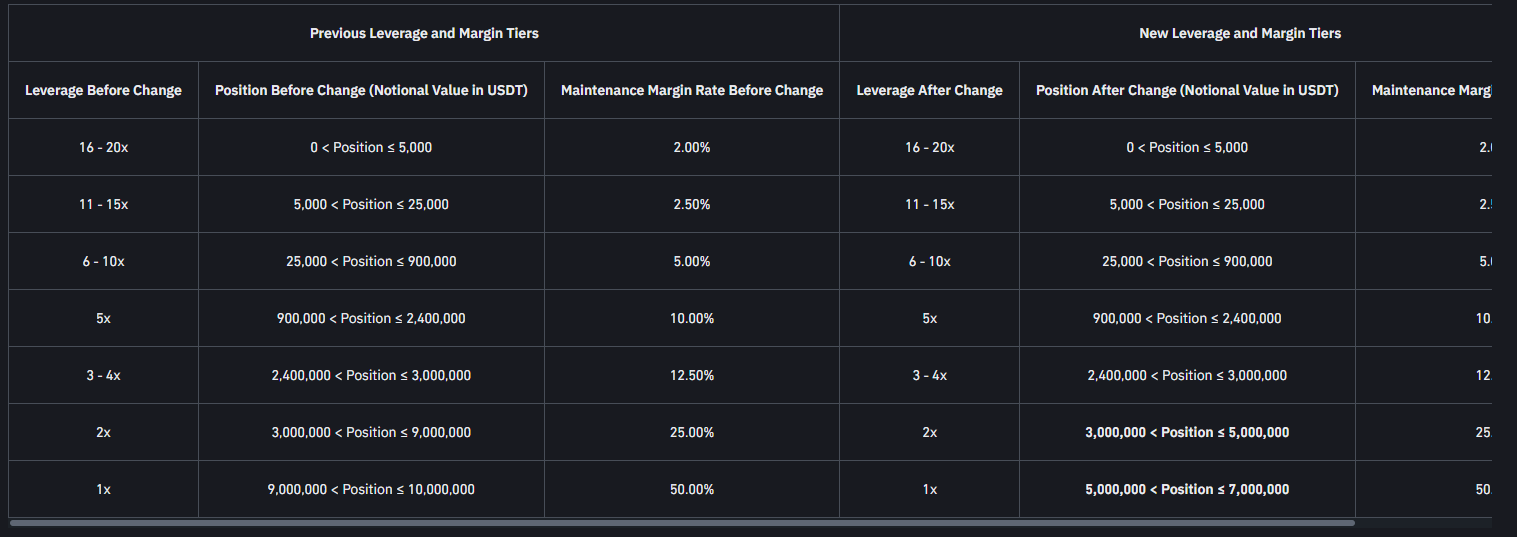Screen dimensions: 1517x537
Task: Select the 50.00% maintenance margin rate cell
Action: pyautogui.click(x=692, y=489)
